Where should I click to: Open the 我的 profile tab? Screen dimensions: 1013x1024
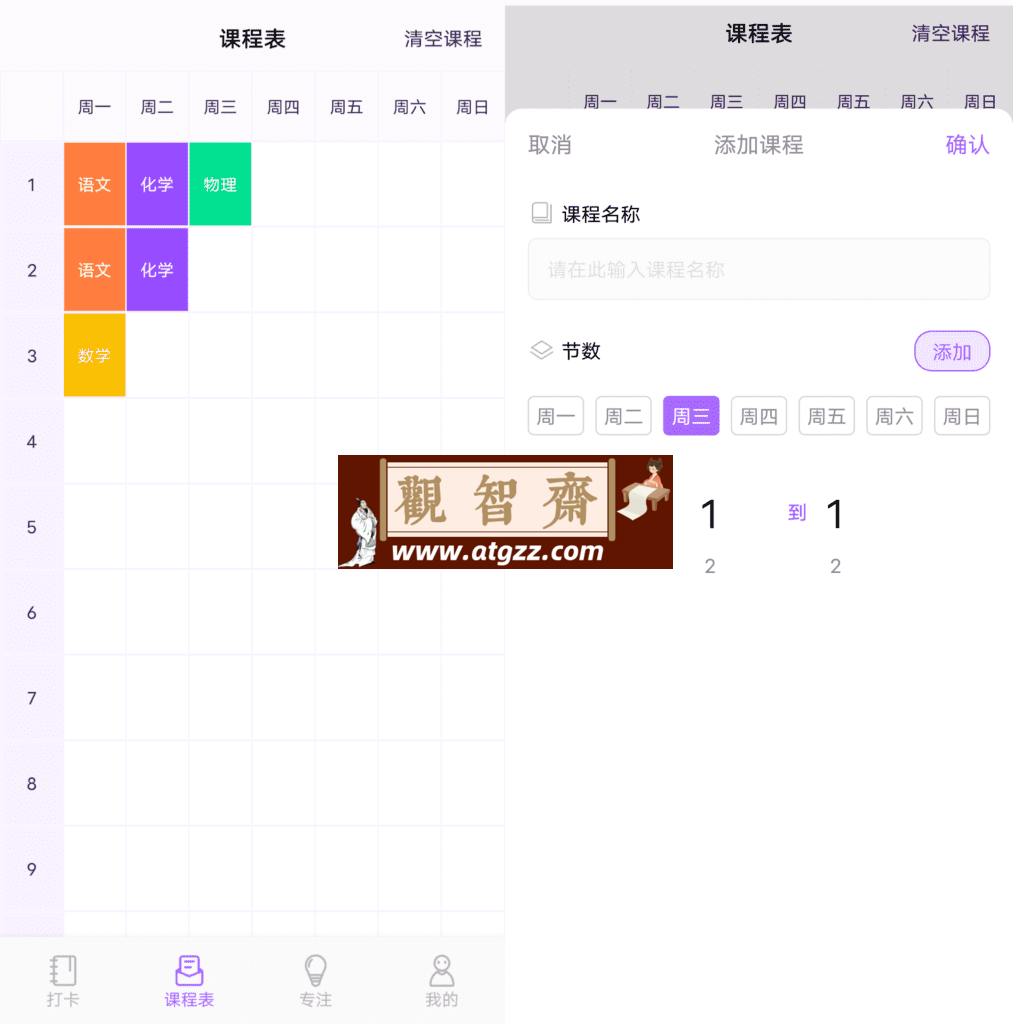442,981
